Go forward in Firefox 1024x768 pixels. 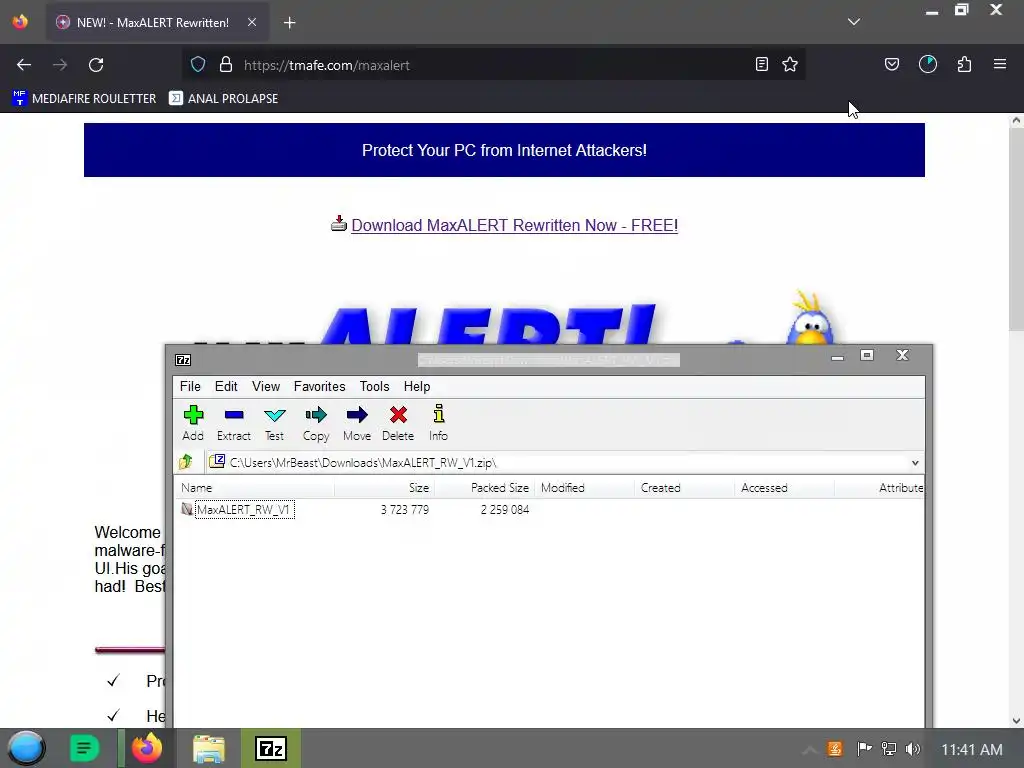click(x=60, y=65)
